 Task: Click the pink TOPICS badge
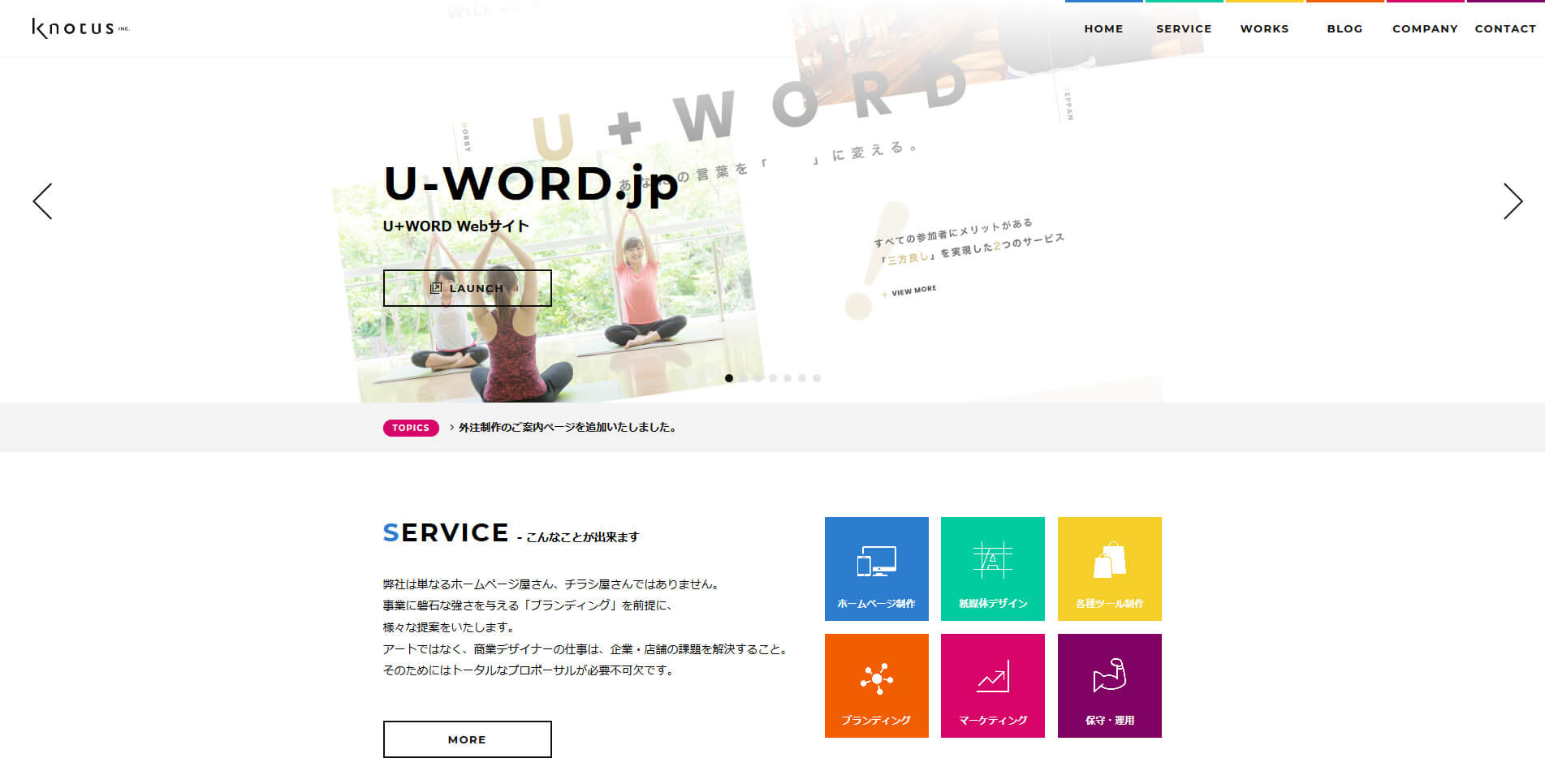pyautogui.click(x=411, y=428)
